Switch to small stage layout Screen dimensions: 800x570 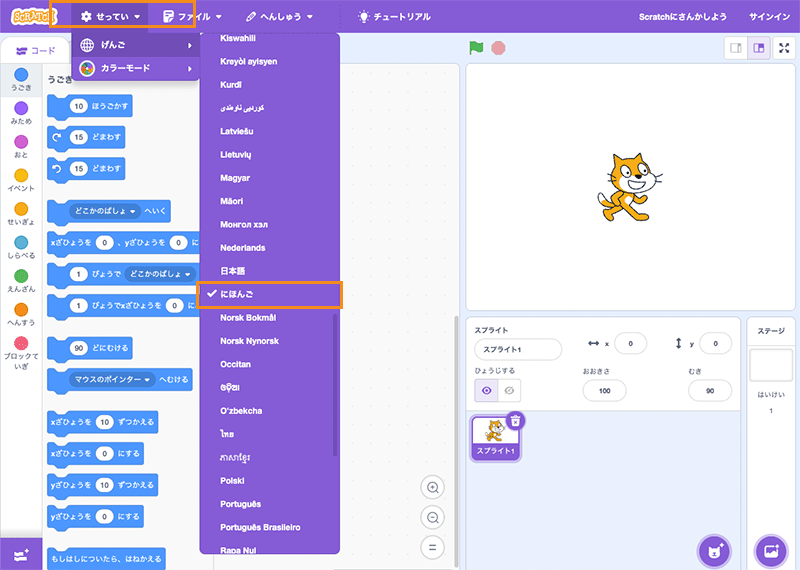point(737,48)
